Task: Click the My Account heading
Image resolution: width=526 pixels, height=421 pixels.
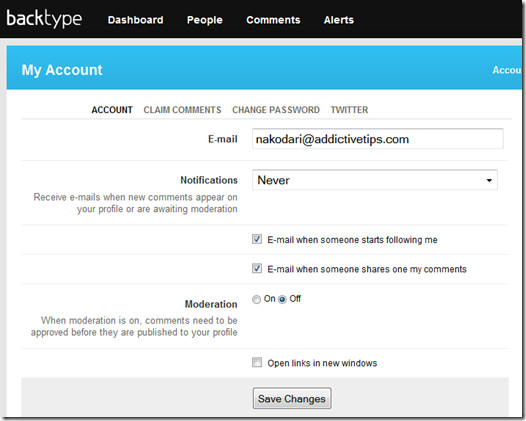Action: 62,70
